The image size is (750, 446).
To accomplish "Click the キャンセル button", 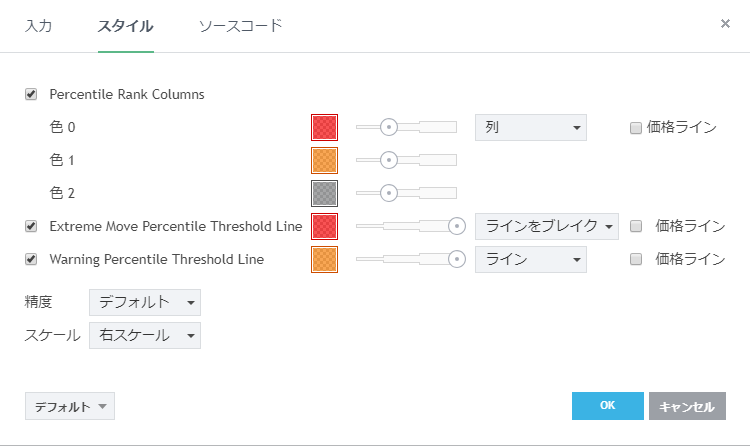I will pyautogui.click(x=687, y=406).
